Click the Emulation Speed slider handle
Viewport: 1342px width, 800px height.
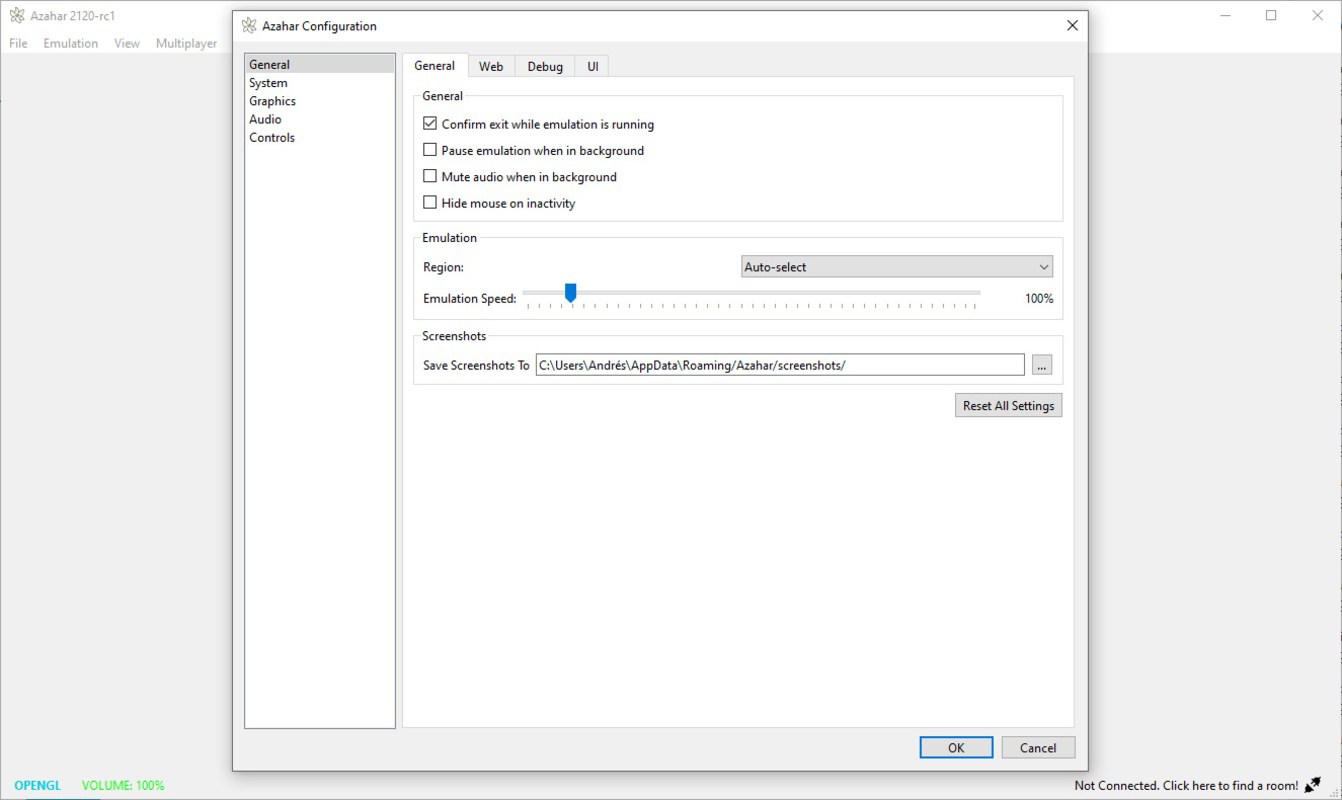pos(570,292)
